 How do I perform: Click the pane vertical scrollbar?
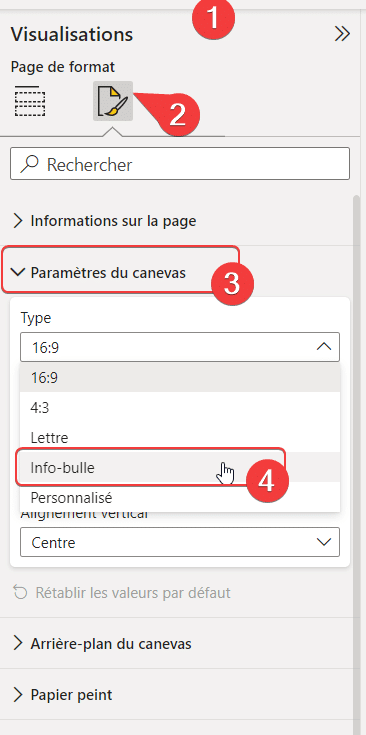point(356,464)
